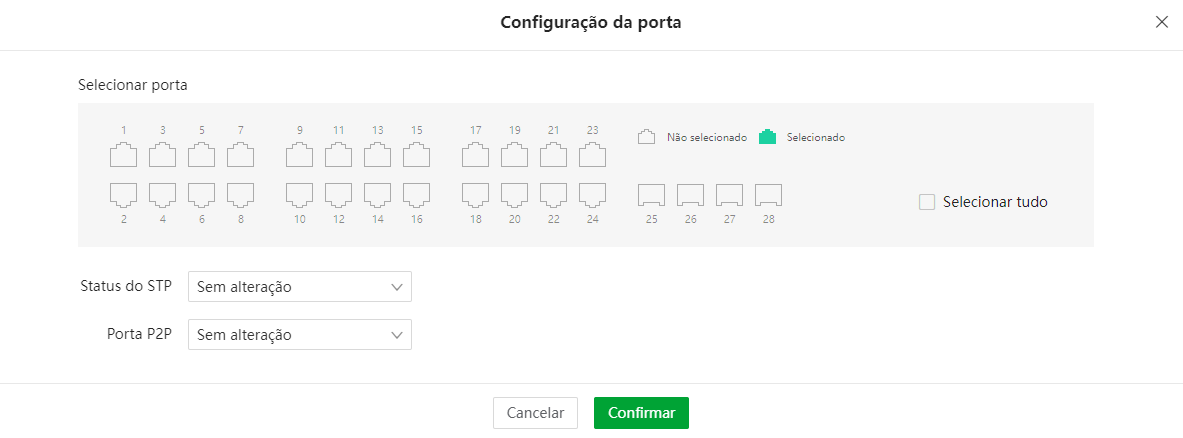Viewport: 1183px width, 438px height.
Task: Enable the Selecionar tudo checkbox
Action: point(927,202)
